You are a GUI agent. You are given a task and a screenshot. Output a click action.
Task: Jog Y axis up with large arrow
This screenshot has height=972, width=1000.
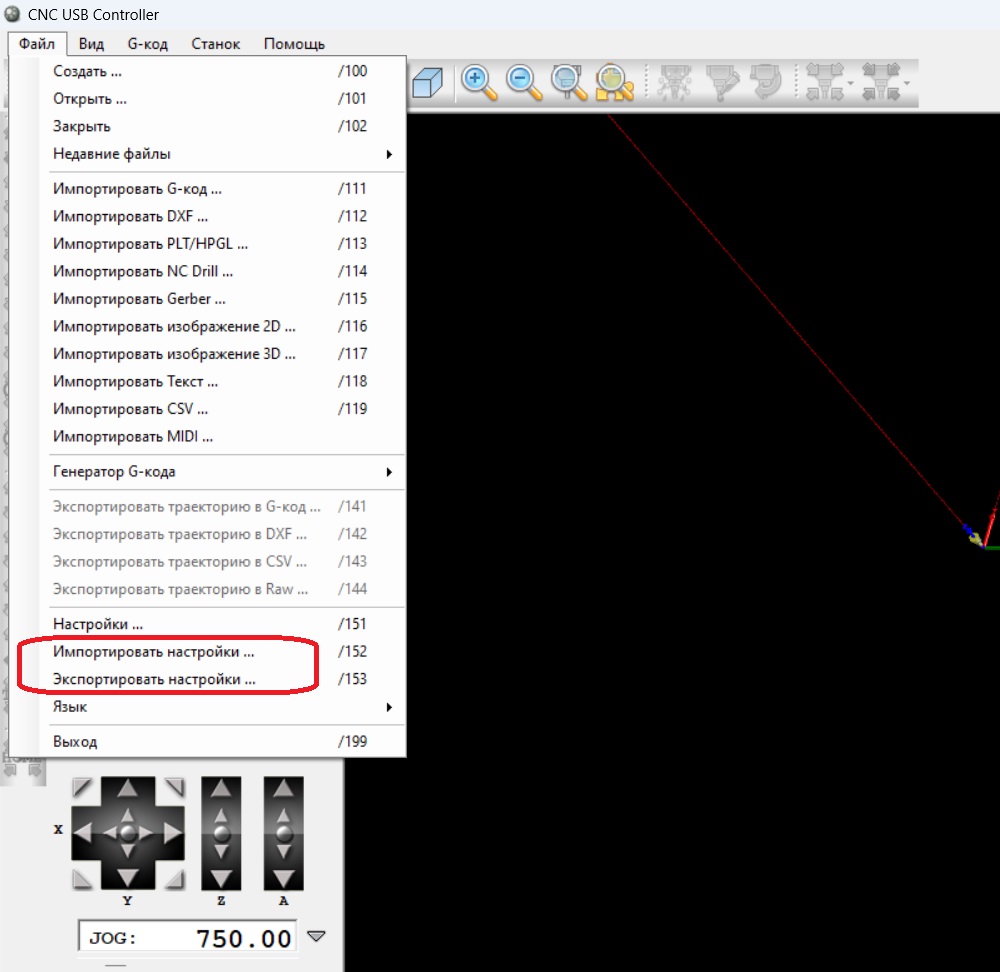(x=128, y=789)
